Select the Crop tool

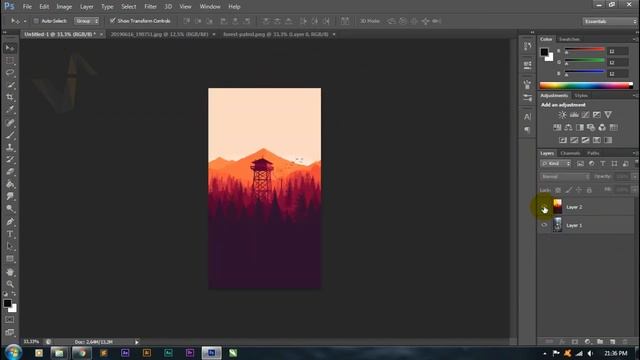[x=10, y=98]
